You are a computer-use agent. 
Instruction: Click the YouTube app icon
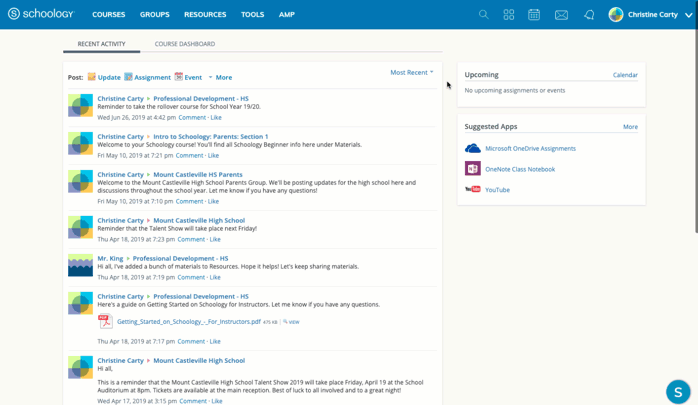point(473,189)
